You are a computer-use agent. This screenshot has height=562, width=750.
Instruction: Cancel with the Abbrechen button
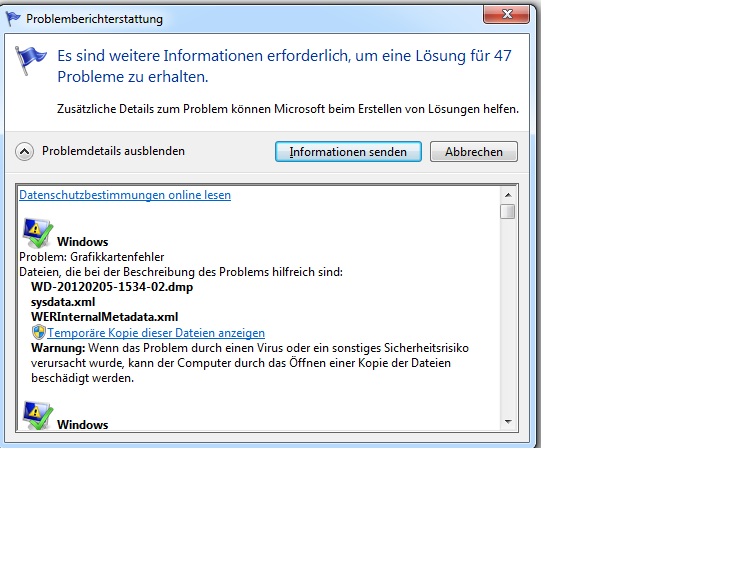point(474,152)
